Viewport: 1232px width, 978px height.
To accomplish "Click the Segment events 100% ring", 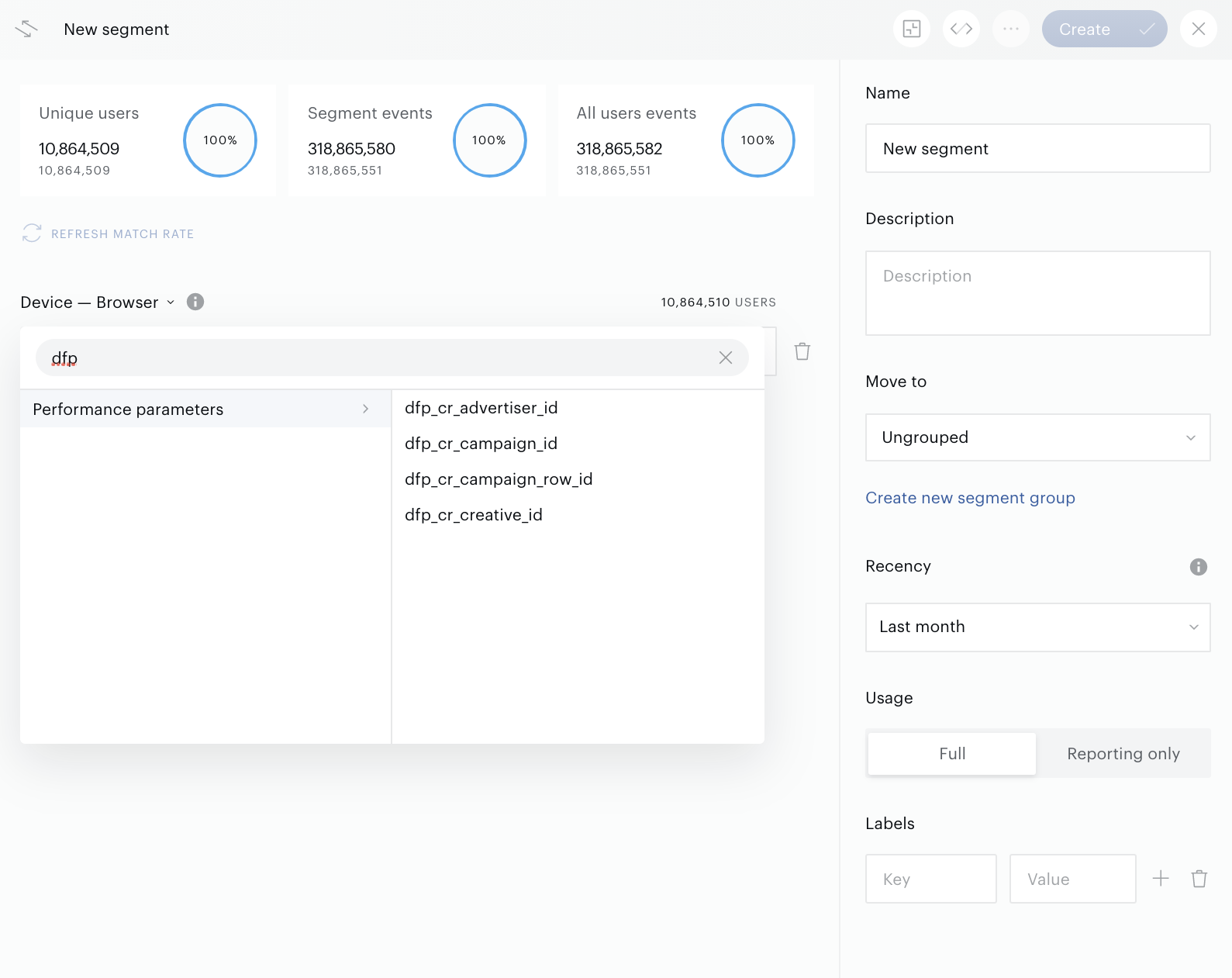I will (x=489, y=140).
